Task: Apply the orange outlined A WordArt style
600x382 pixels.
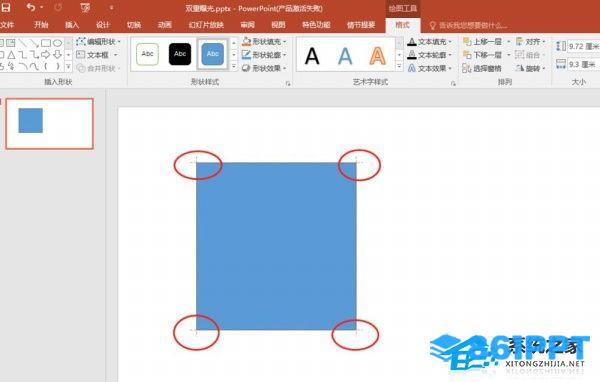Action: click(x=378, y=56)
